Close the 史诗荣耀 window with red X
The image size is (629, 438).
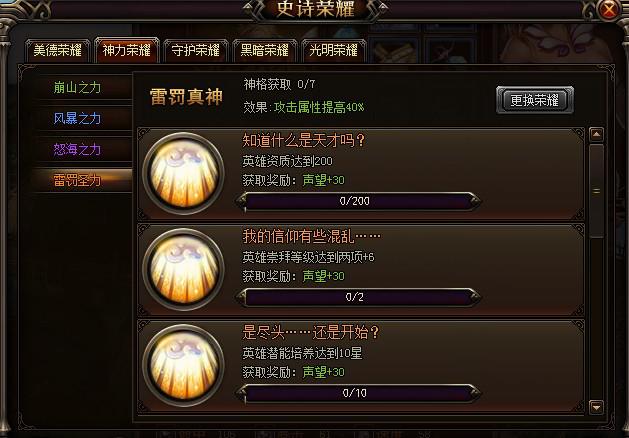[x=609, y=9]
